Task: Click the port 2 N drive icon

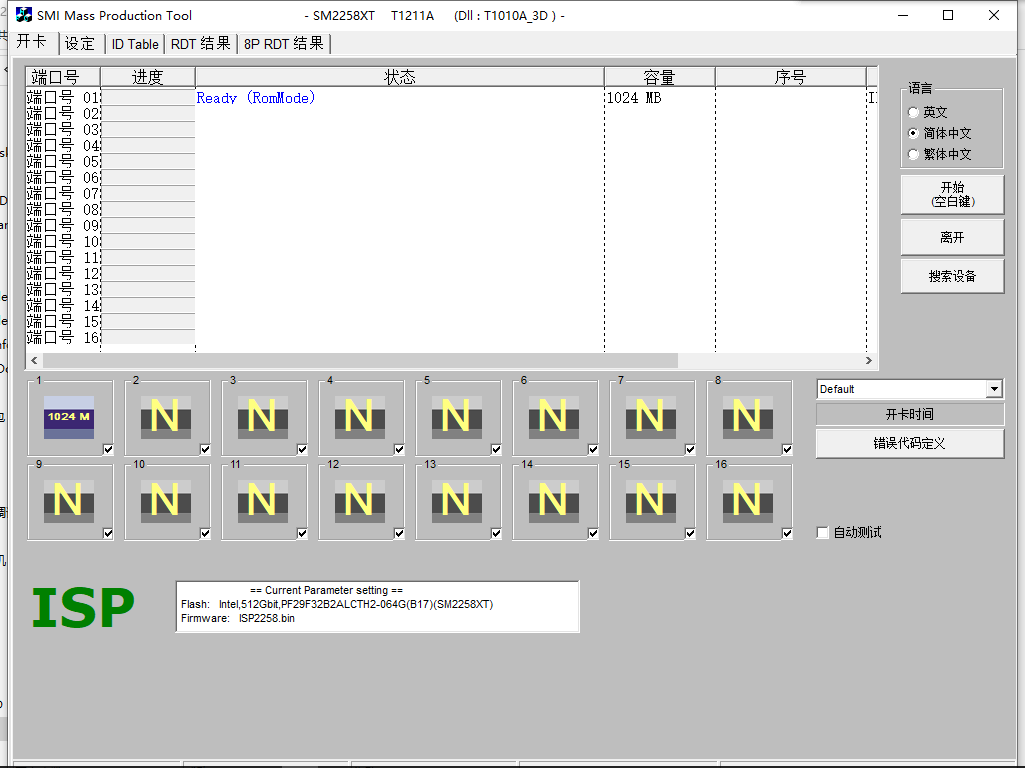Action: click(x=165, y=417)
